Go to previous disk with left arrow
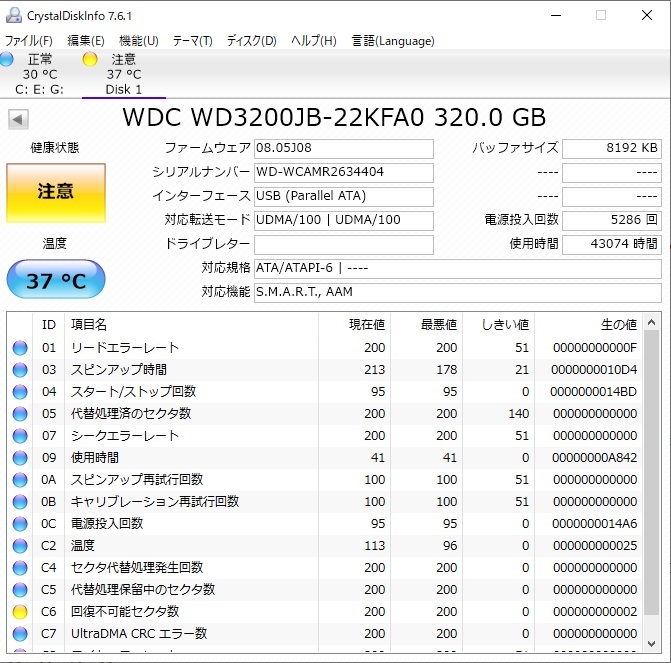 point(18,119)
